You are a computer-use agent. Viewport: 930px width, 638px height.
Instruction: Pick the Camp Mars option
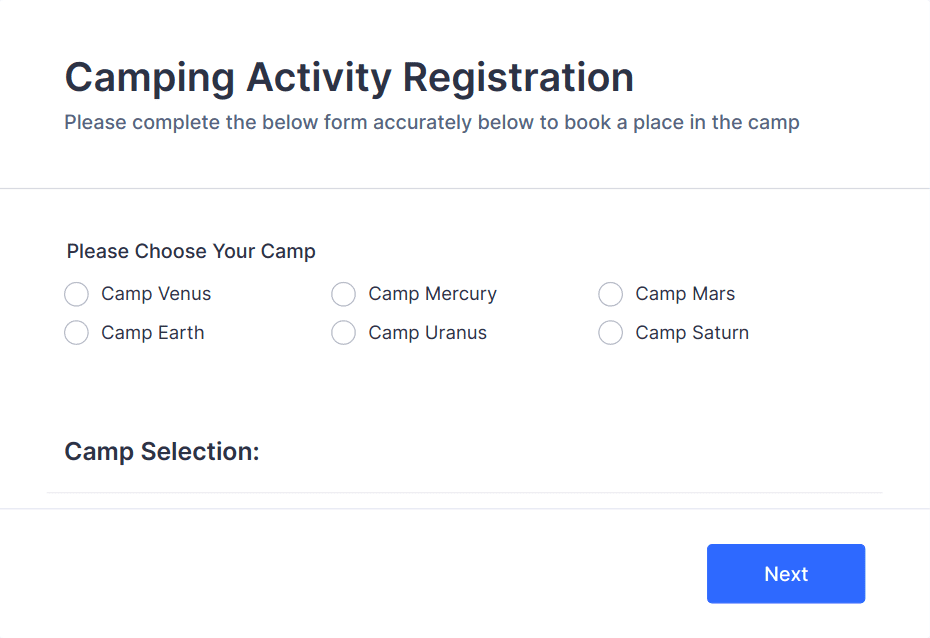610,294
